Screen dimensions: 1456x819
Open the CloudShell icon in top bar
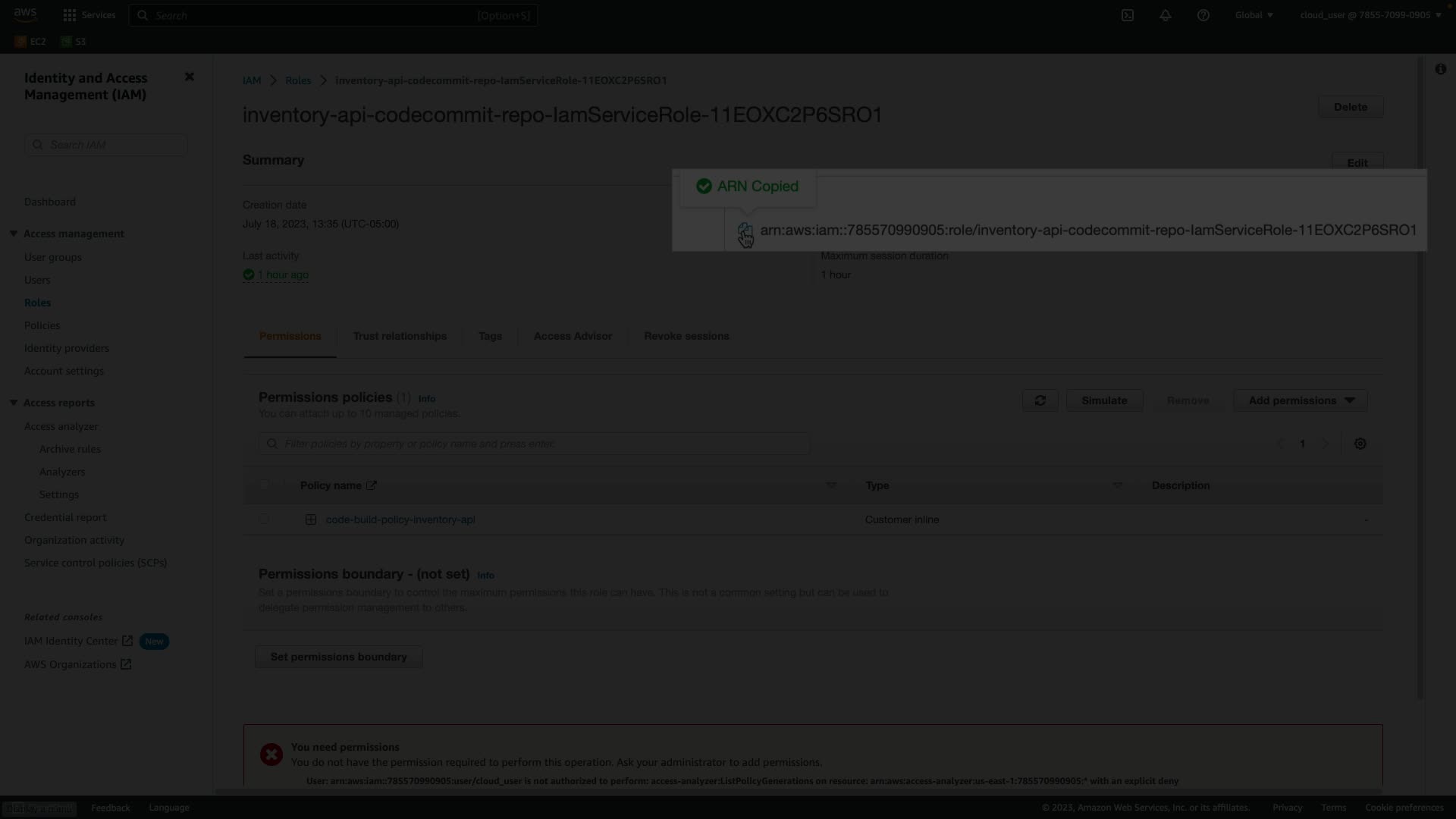(x=1128, y=15)
